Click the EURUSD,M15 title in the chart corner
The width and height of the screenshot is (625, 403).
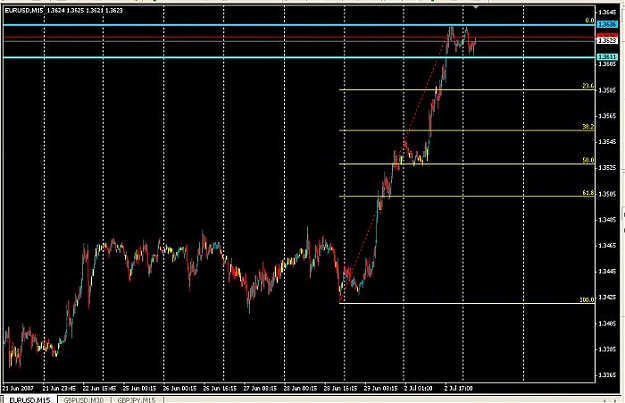click(x=24, y=11)
